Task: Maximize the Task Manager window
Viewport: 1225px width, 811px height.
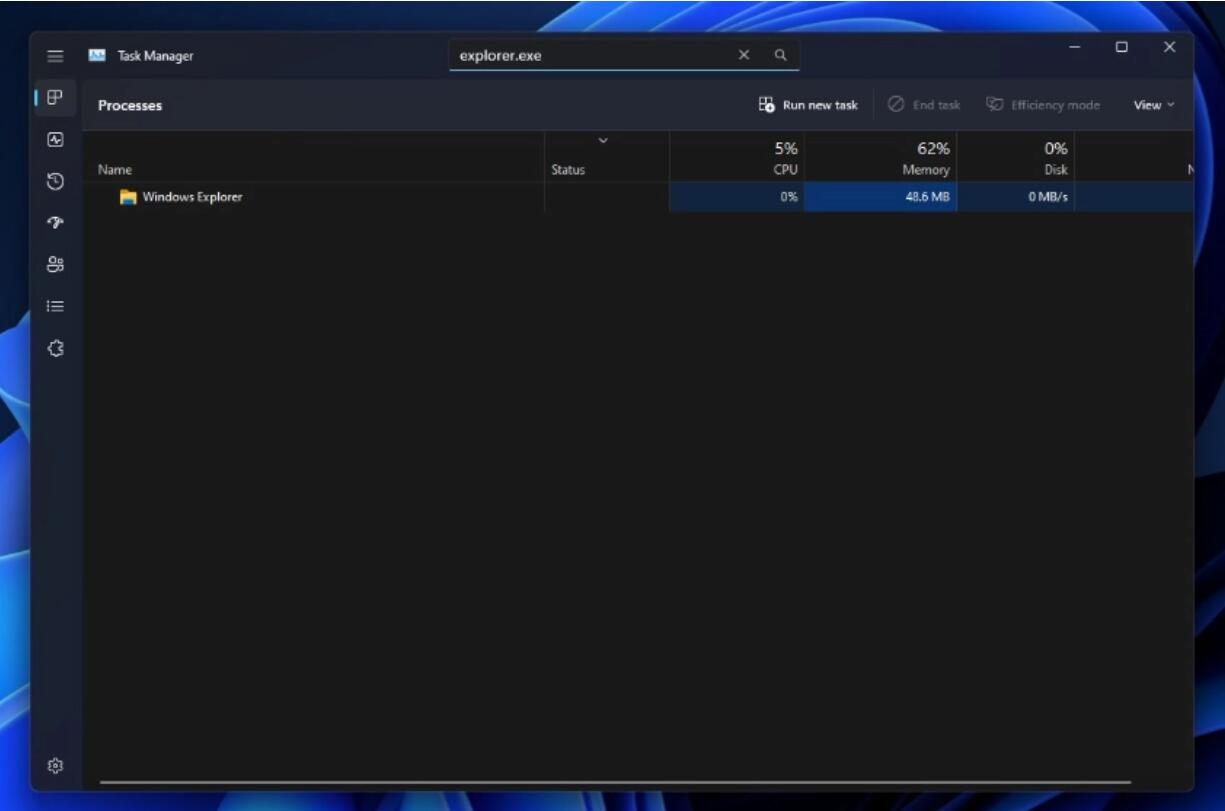Action: pos(1122,47)
